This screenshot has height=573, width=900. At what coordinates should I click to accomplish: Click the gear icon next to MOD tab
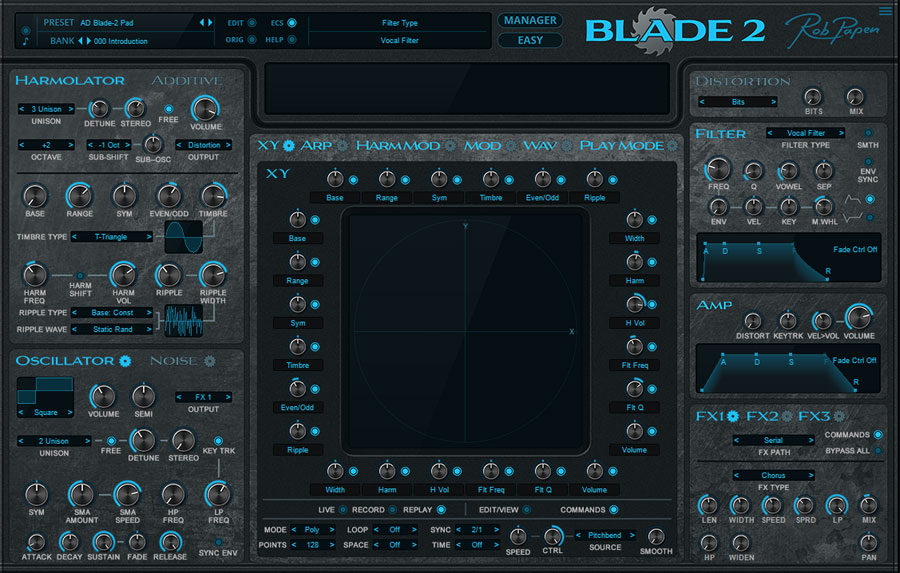click(511, 145)
